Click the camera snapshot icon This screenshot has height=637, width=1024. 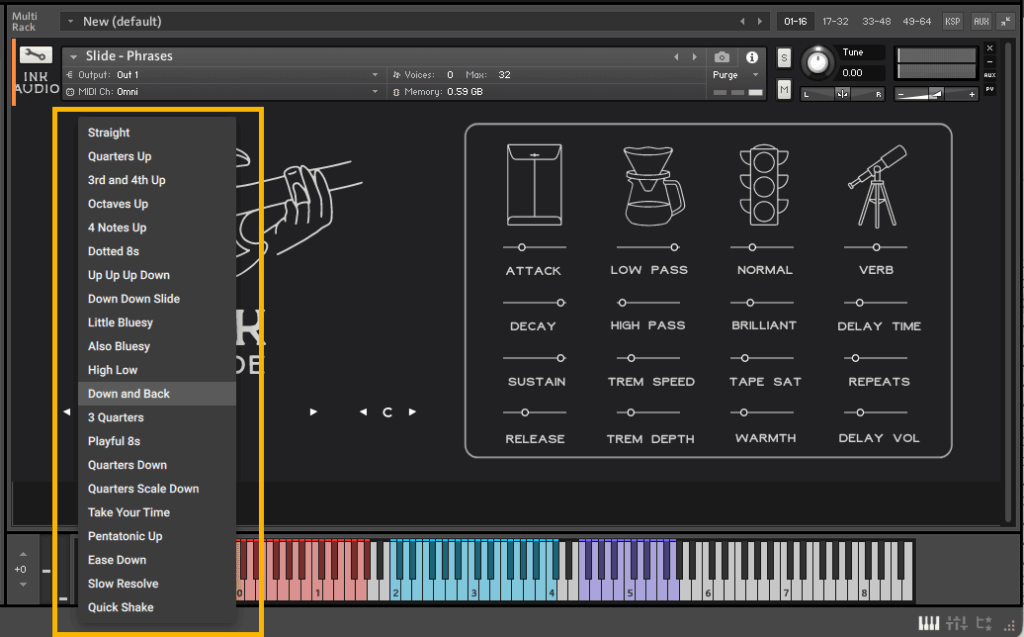(x=722, y=58)
